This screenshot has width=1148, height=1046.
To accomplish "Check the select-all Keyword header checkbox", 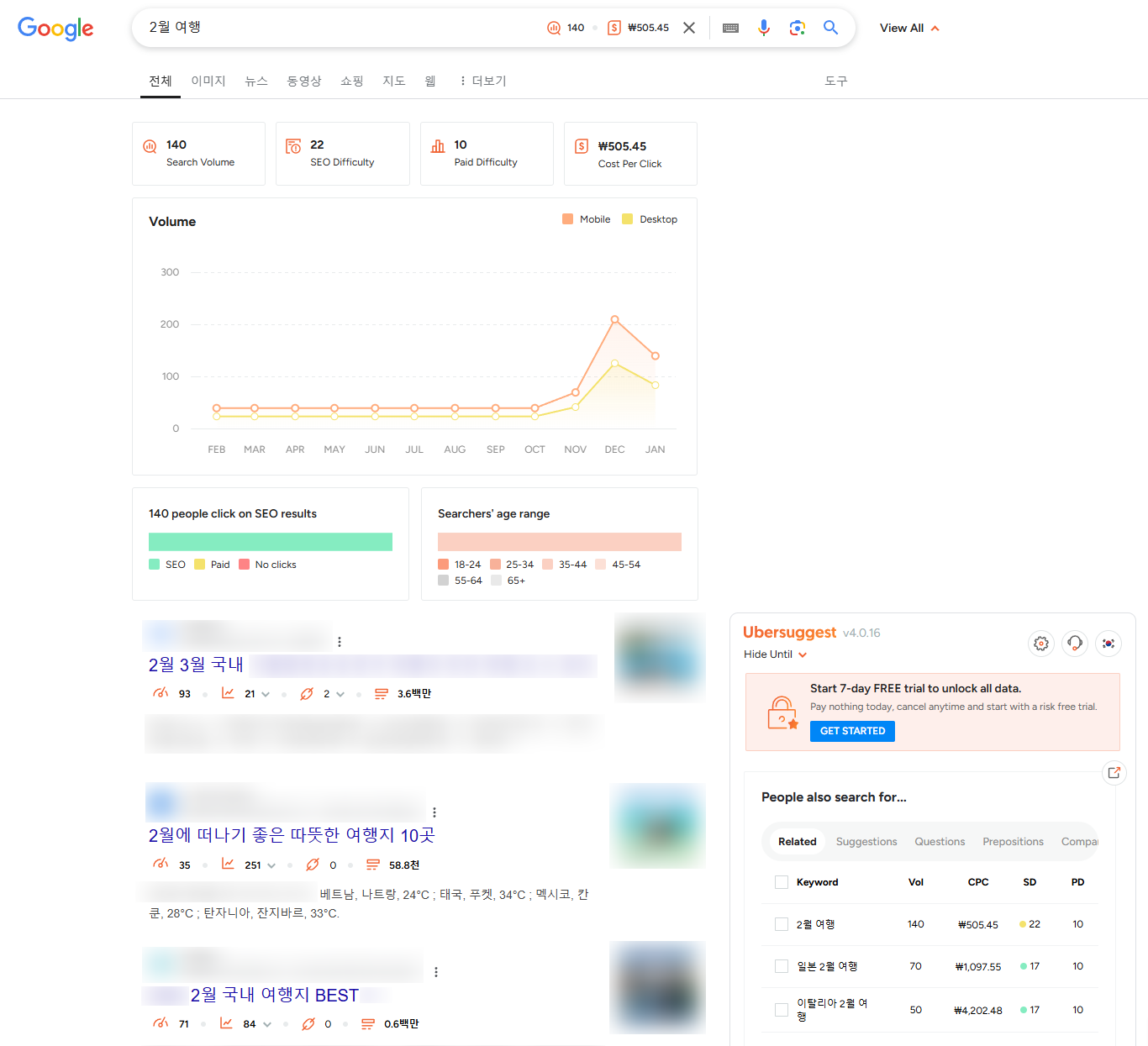I will pyautogui.click(x=782, y=882).
